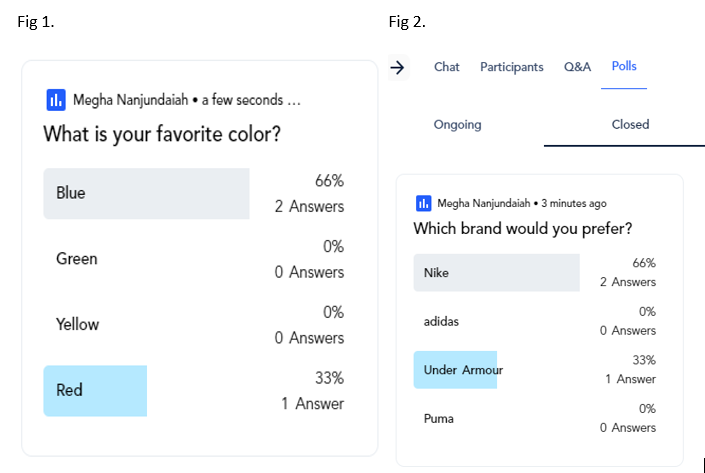Click the 'Which brand would you prefer?' title

[x=523, y=229]
